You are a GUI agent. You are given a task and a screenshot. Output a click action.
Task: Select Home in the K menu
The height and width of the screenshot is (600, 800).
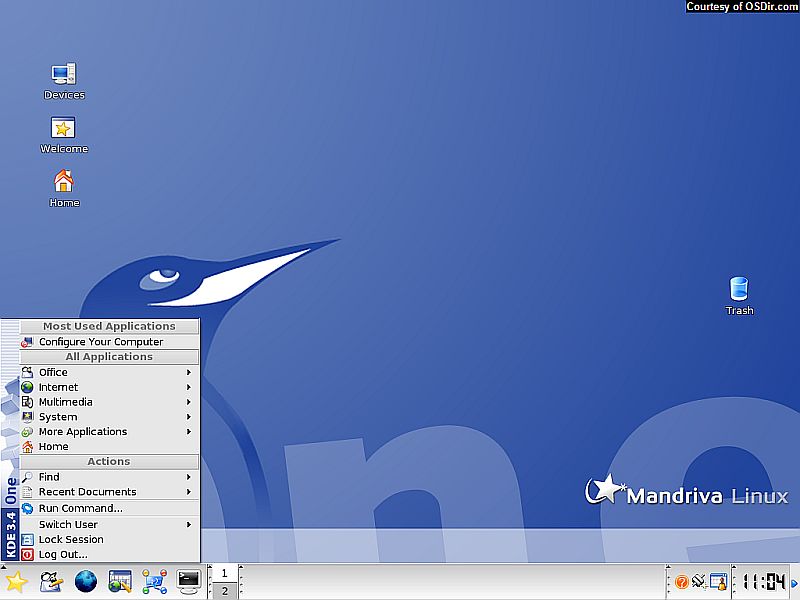click(109, 446)
